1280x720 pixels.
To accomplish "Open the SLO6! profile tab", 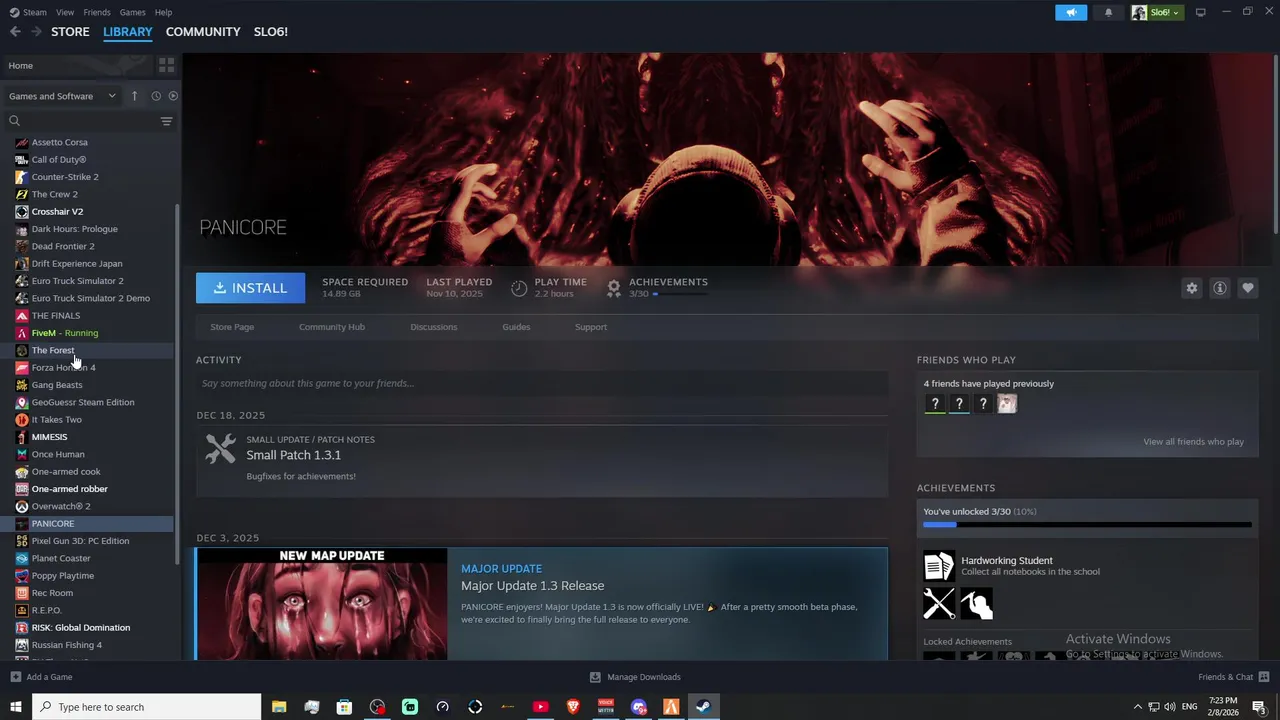I will coord(271,32).
